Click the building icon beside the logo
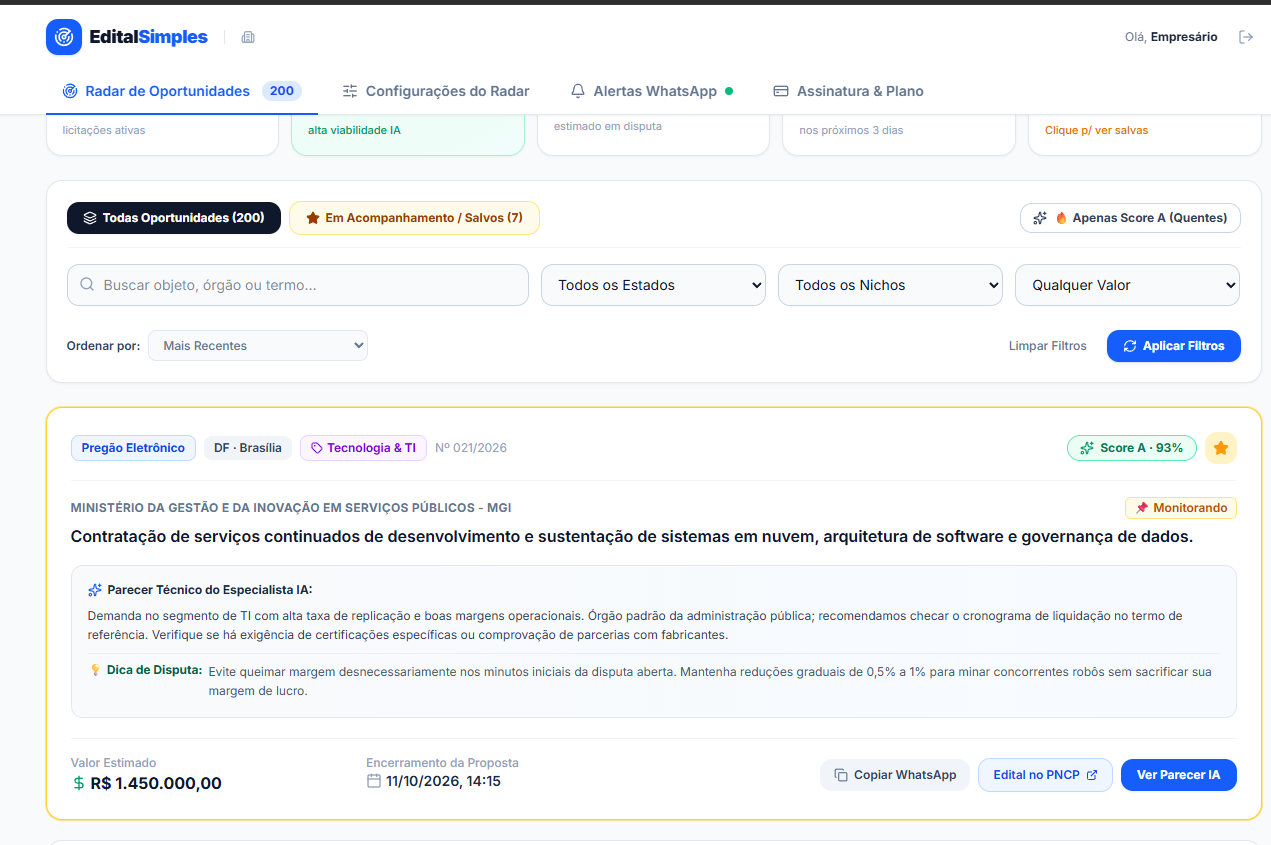Image resolution: width=1271 pixels, height=845 pixels. tap(248, 37)
